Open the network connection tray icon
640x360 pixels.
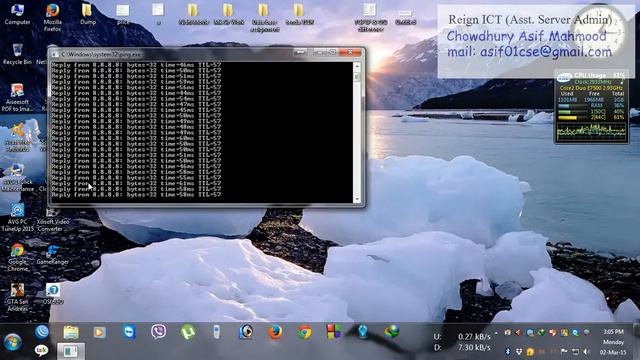pos(576,351)
